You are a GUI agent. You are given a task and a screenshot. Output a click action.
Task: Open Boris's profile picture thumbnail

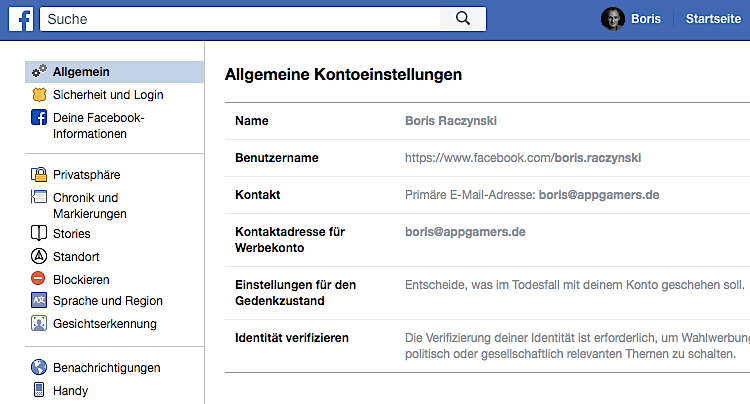click(x=613, y=19)
